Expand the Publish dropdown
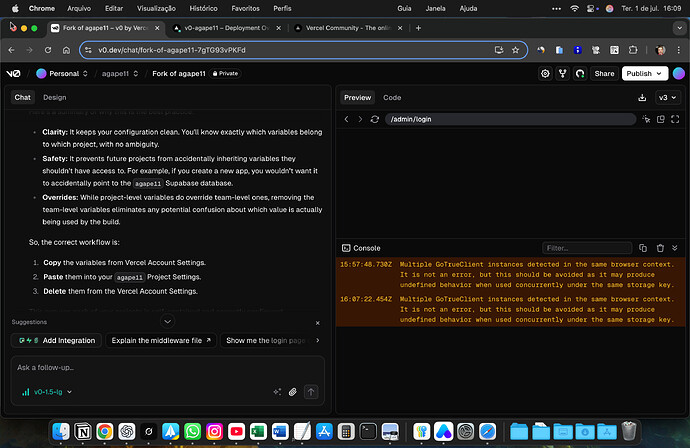 659,73
